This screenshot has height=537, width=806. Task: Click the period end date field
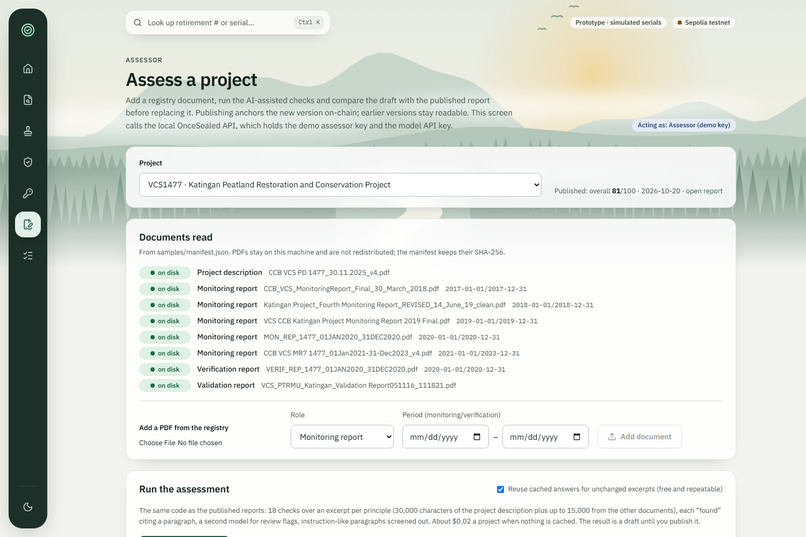coord(545,437)
